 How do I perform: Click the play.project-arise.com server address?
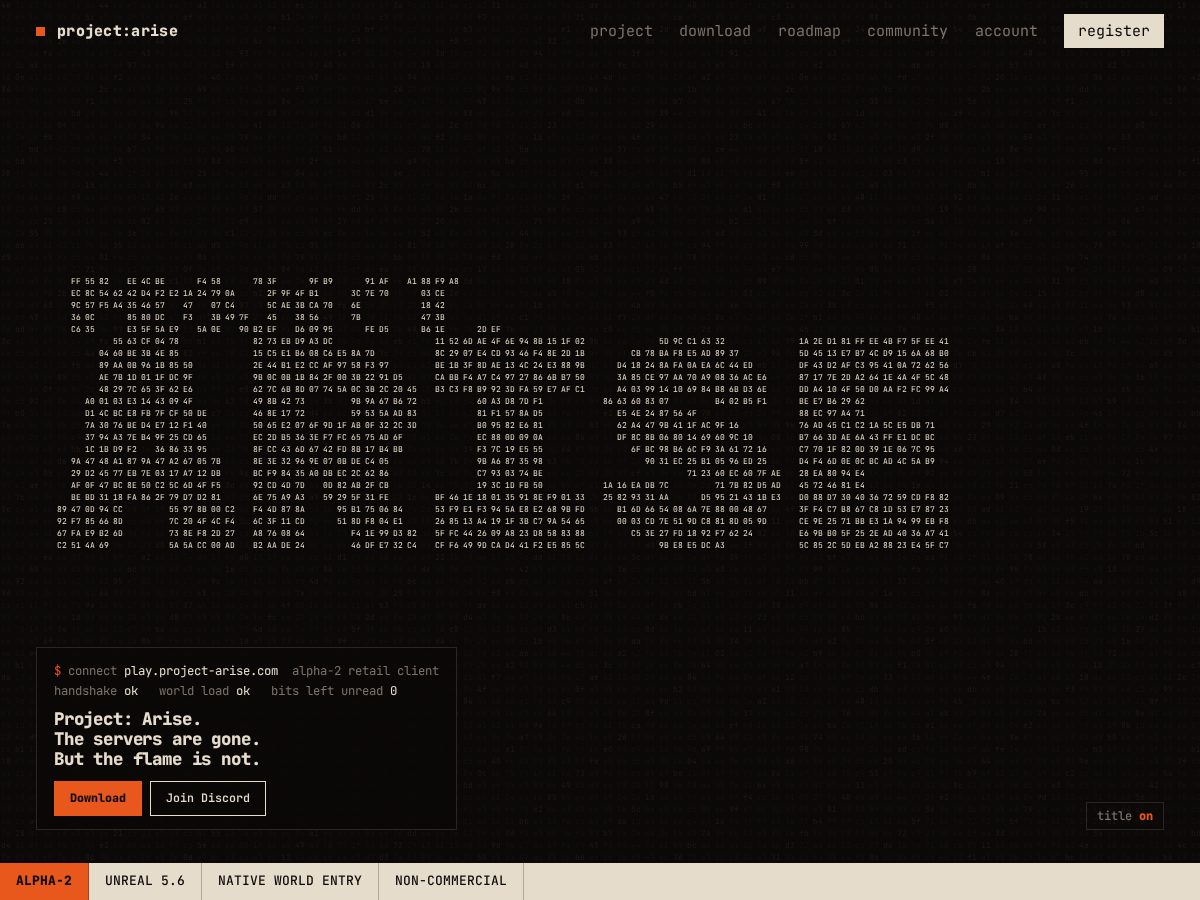coord(201,671)
